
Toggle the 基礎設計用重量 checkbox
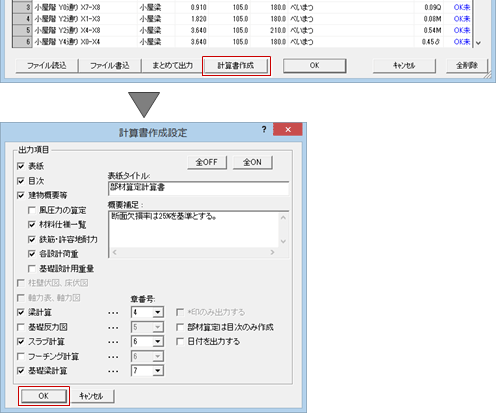click(32, 269)
